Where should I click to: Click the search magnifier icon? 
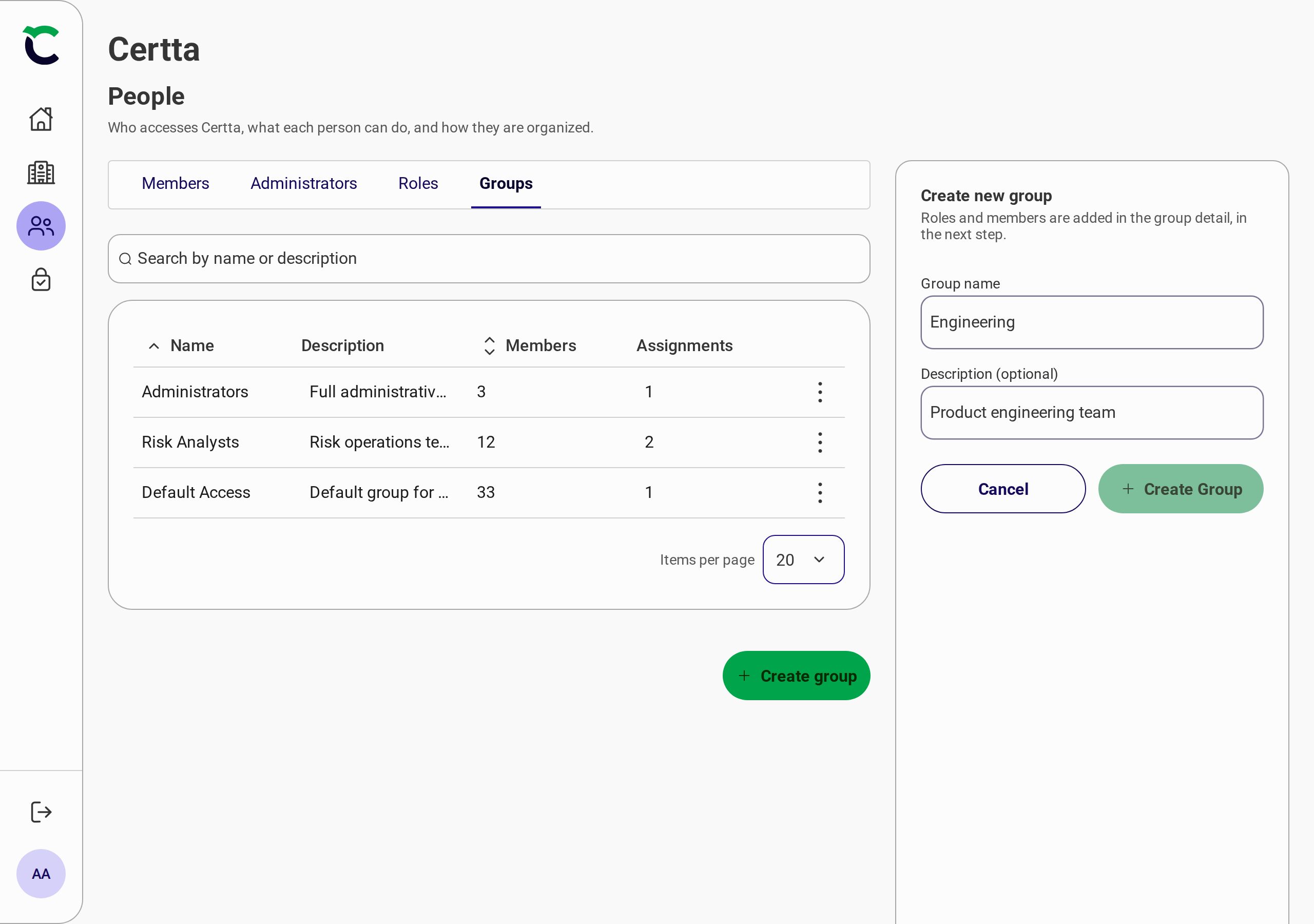[125, 259]
